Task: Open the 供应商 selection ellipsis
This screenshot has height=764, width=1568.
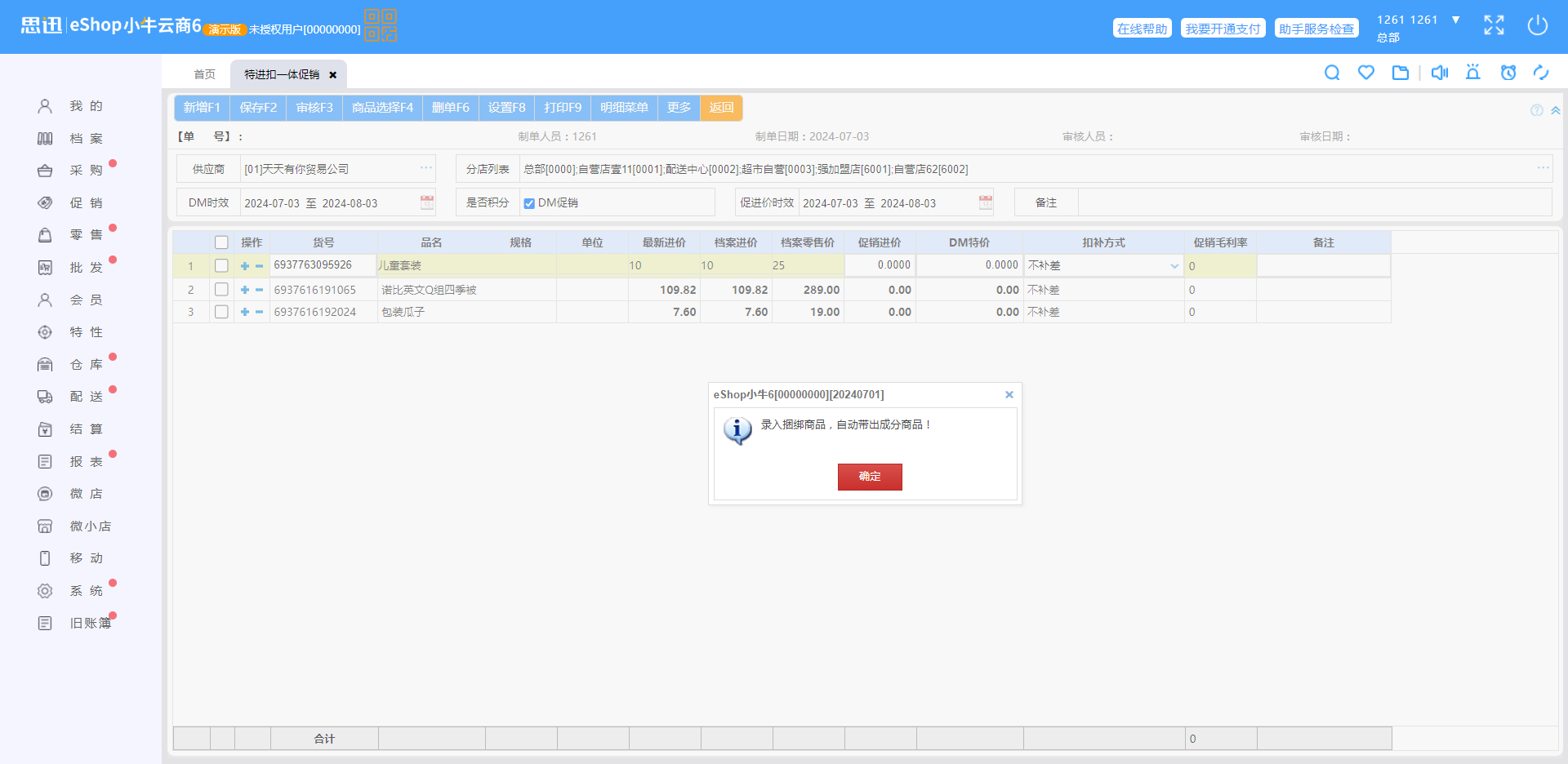Action: pos(426,168)
